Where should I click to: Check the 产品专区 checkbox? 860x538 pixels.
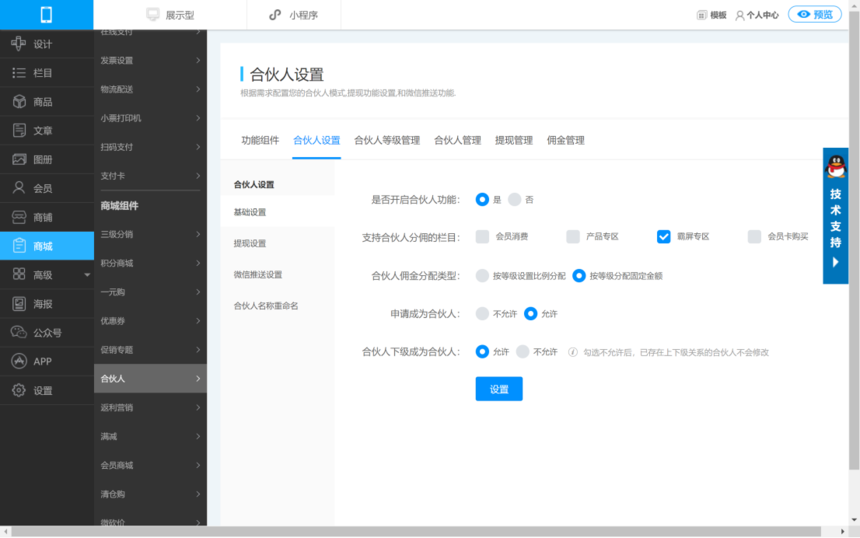point(573,237)
